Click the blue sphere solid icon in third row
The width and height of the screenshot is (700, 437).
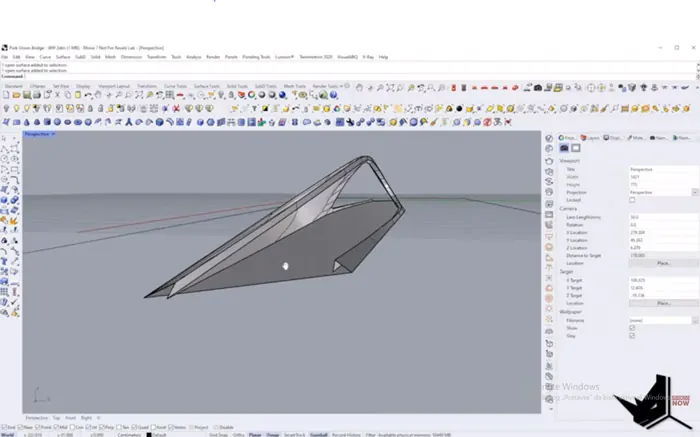57,122
